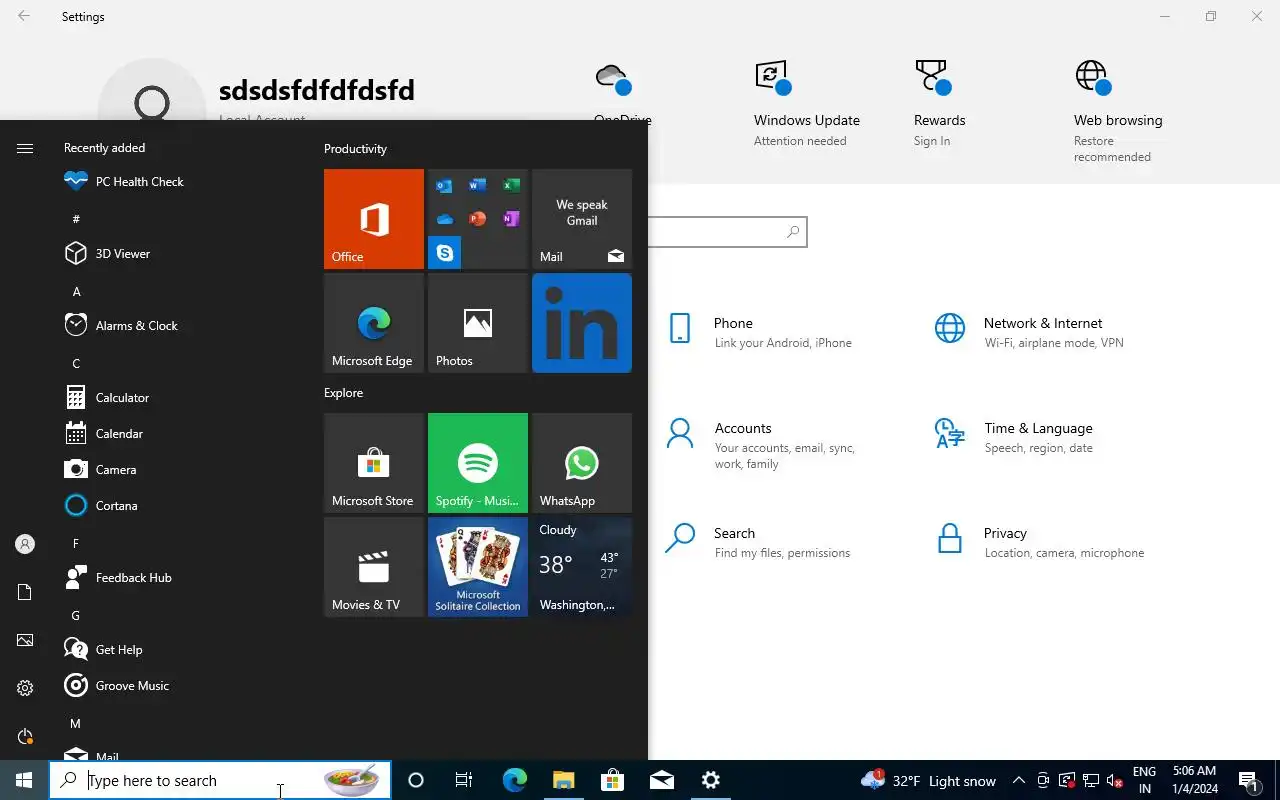
Task: Click the Power icon in Start
Action: [x=25, y=736]
